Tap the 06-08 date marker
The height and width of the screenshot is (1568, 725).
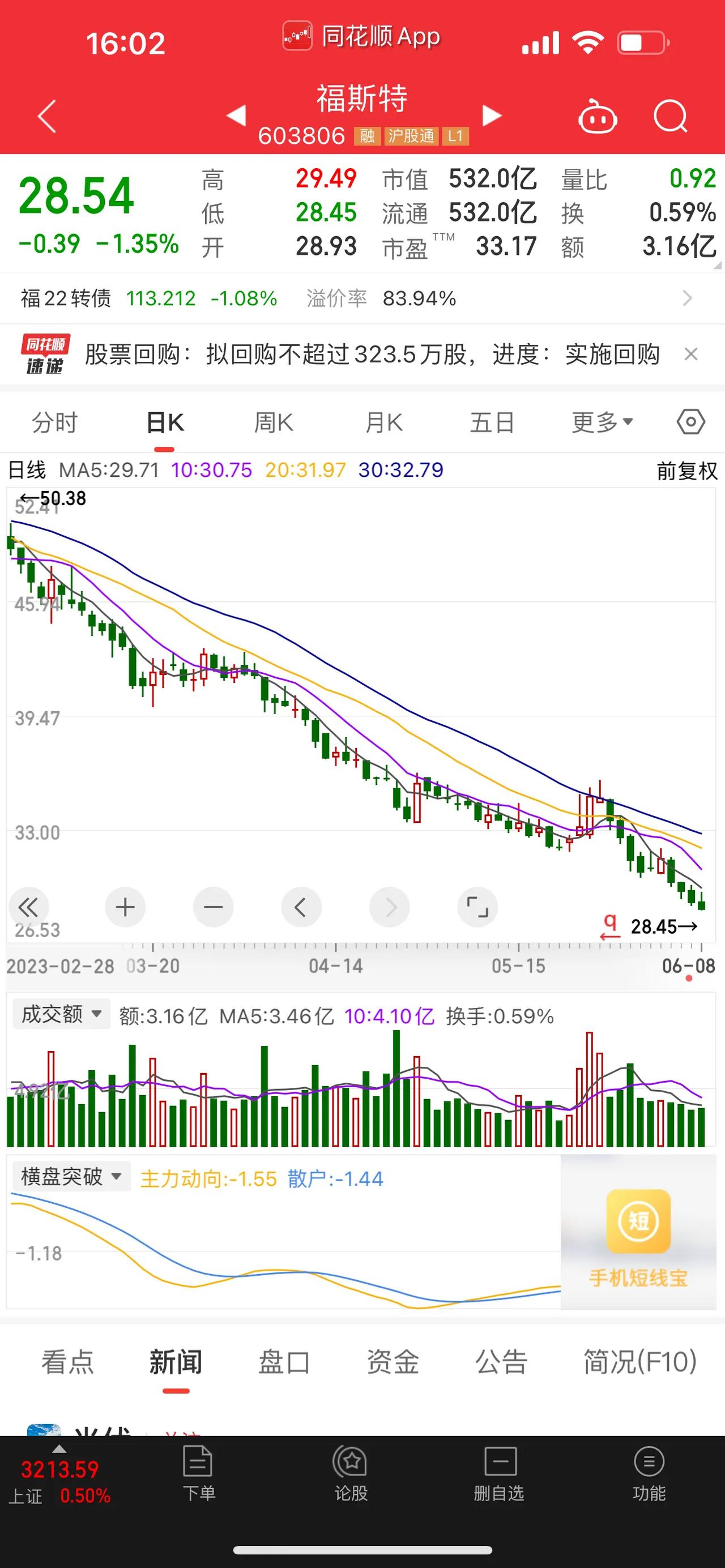[689, 966]
